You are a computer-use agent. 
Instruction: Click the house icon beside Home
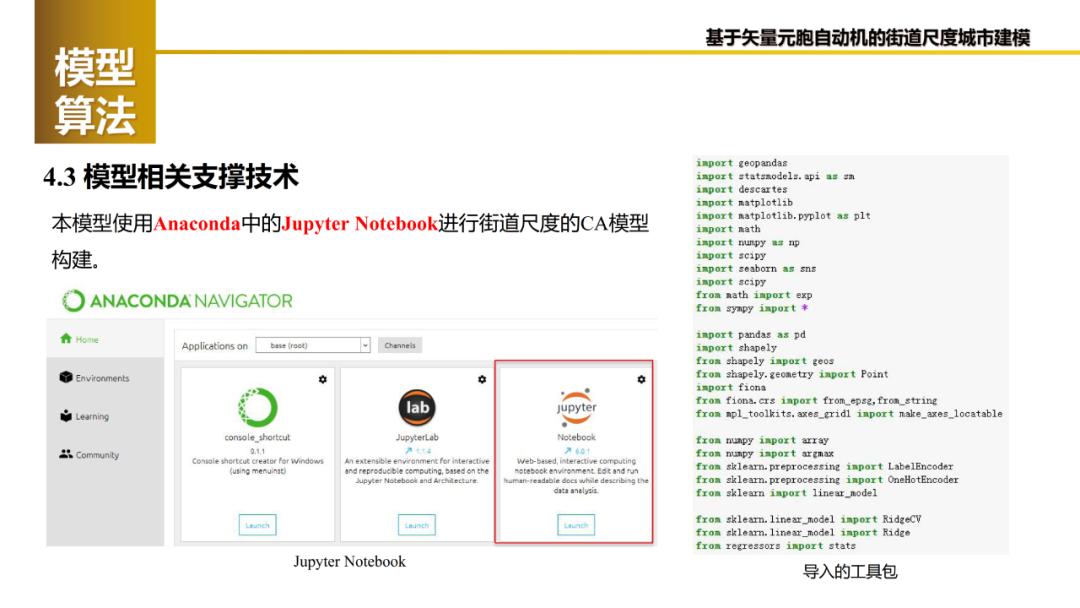click(x=66, y=339)
